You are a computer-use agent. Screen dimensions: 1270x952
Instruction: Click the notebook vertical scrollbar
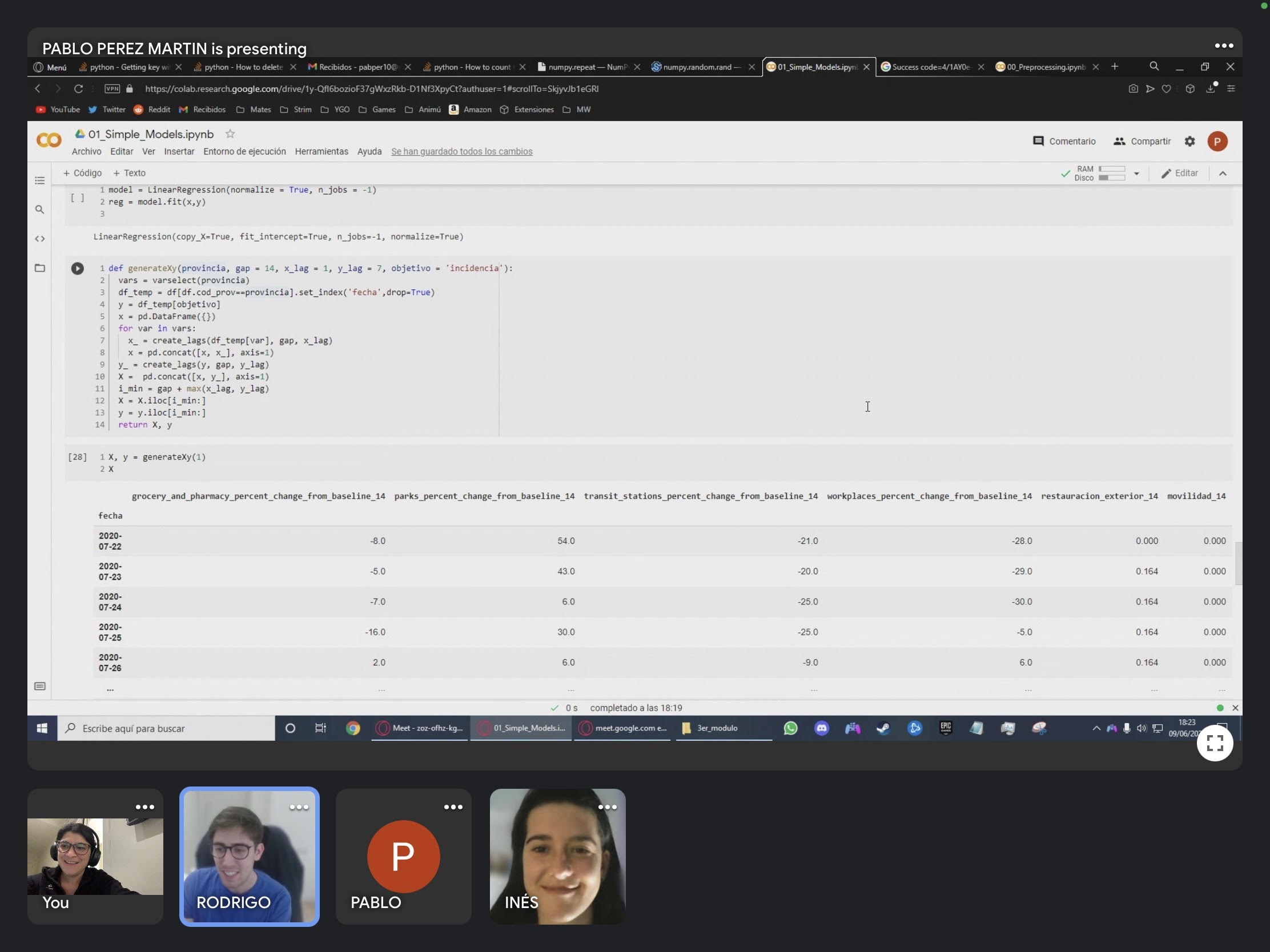(x=1238, y=563)
